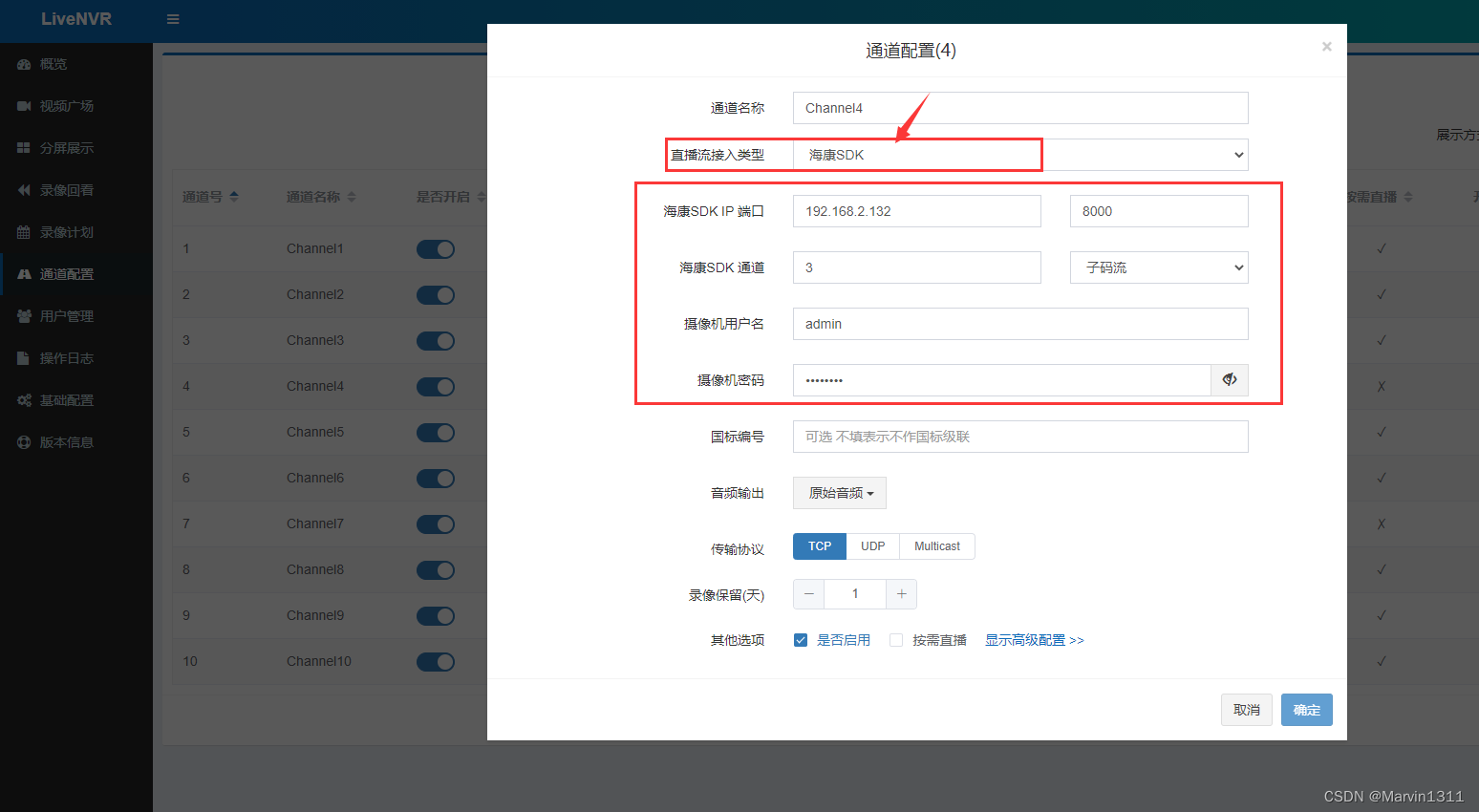
Task: Open 用户管理 in sidebar
Action: [76, 316]
